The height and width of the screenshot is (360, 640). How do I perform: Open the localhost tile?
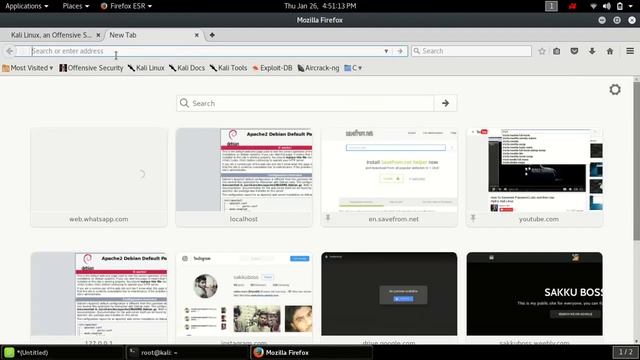pyautogui.click(x=244, y=177)
